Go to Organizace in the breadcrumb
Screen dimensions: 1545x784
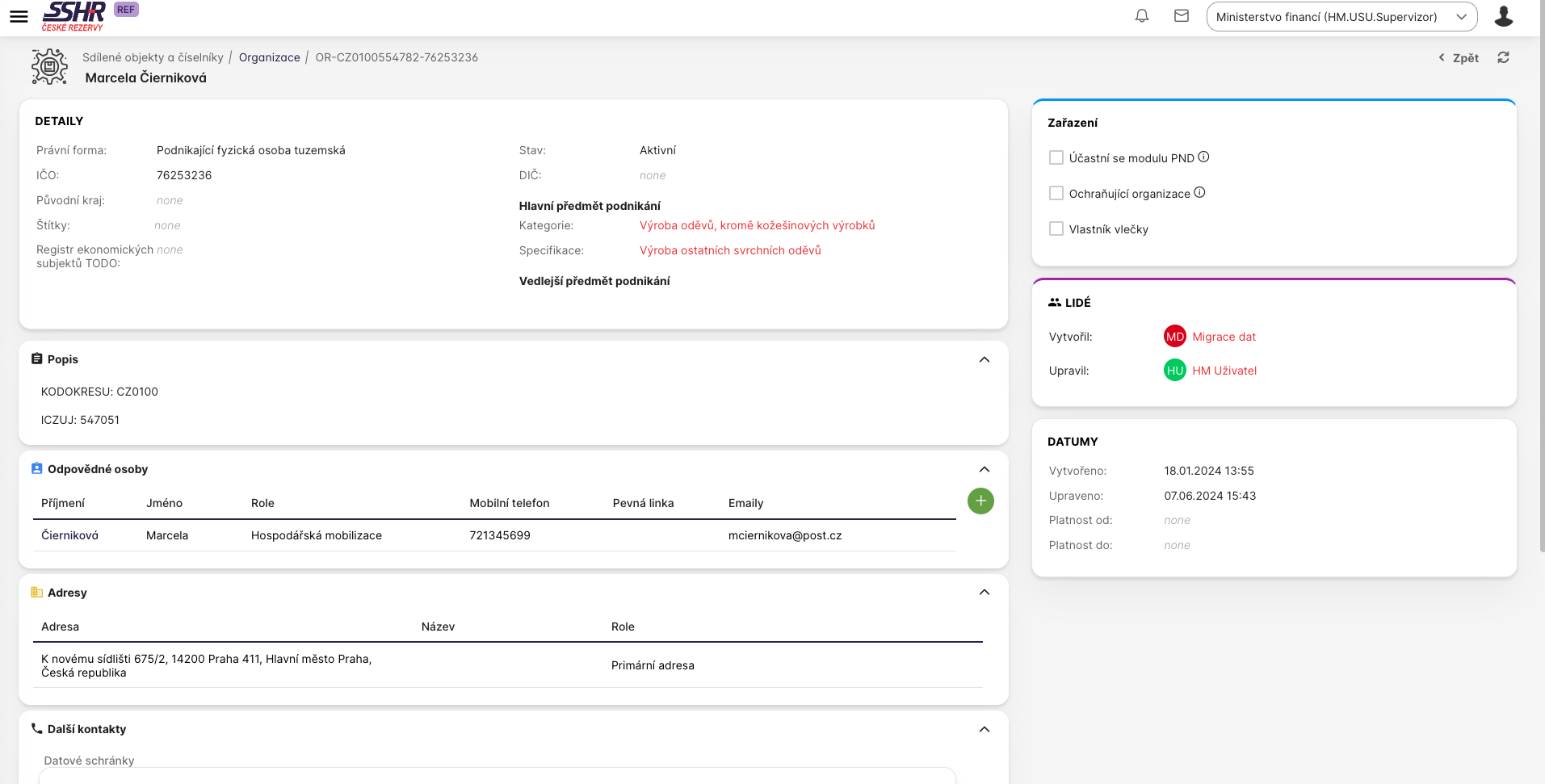[x=269, y=57]
